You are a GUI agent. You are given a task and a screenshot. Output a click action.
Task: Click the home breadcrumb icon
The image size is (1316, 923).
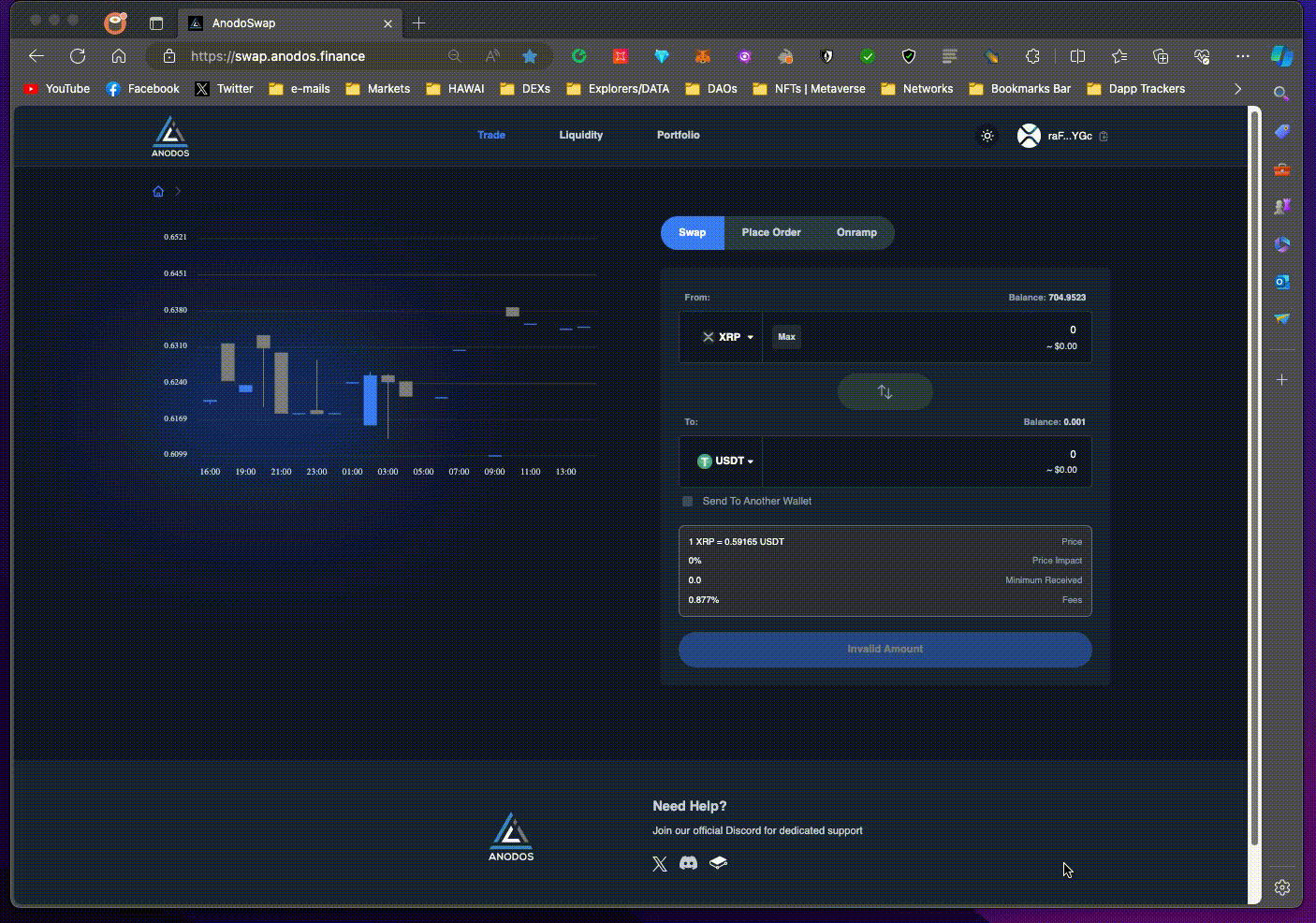coord(158,192)
